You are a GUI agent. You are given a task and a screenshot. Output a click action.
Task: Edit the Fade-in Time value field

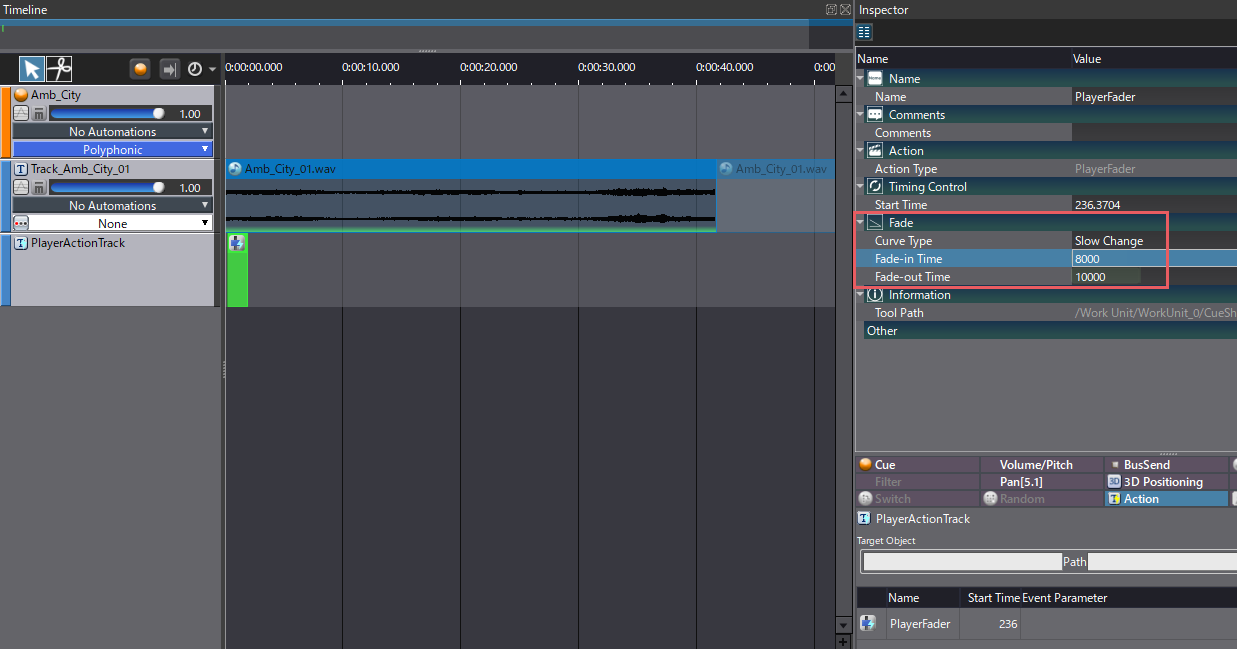[x=1154, y=259]
